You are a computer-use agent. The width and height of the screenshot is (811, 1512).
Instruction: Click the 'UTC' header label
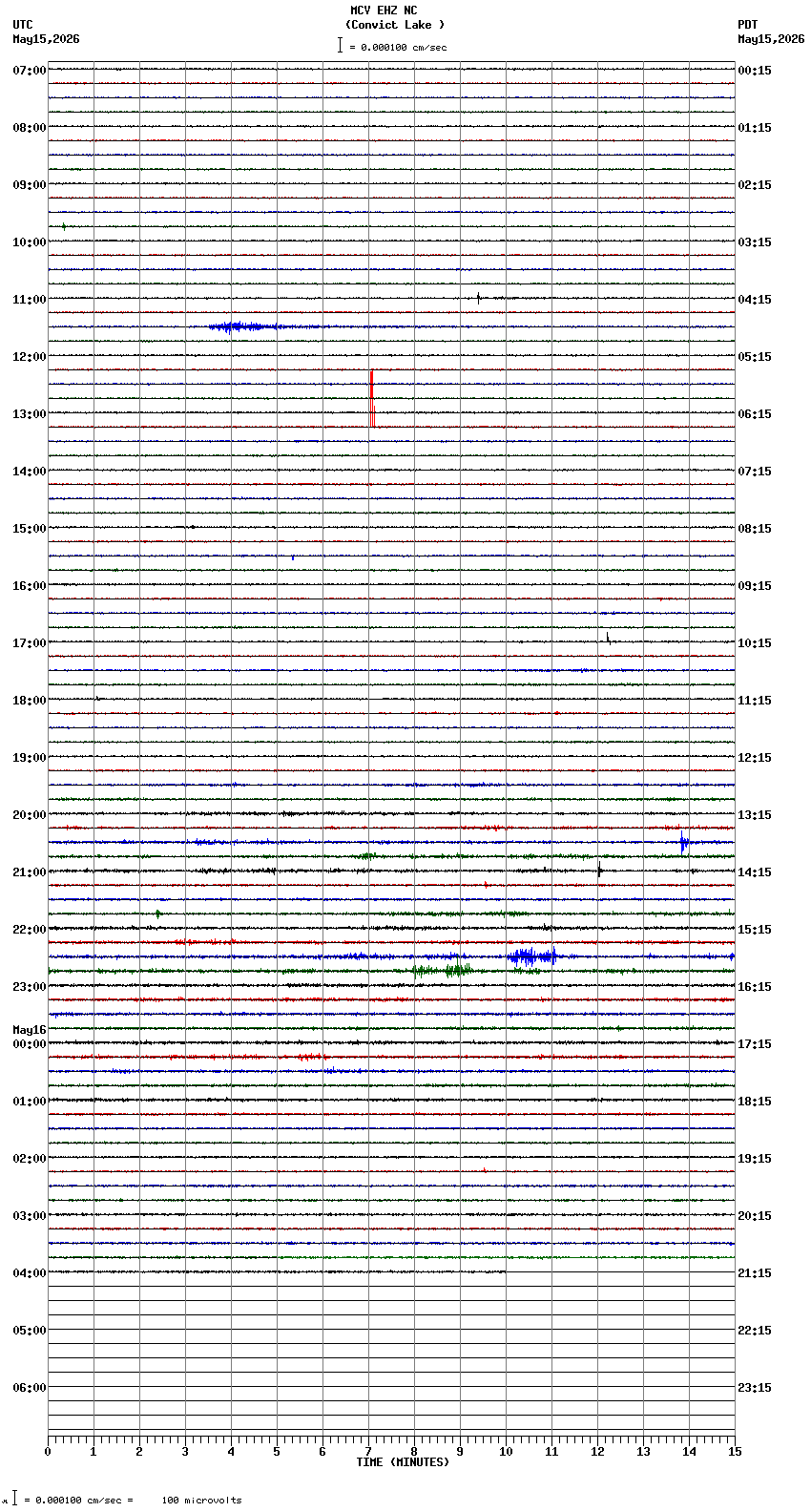pyautogui.click(x=23, y=25)
